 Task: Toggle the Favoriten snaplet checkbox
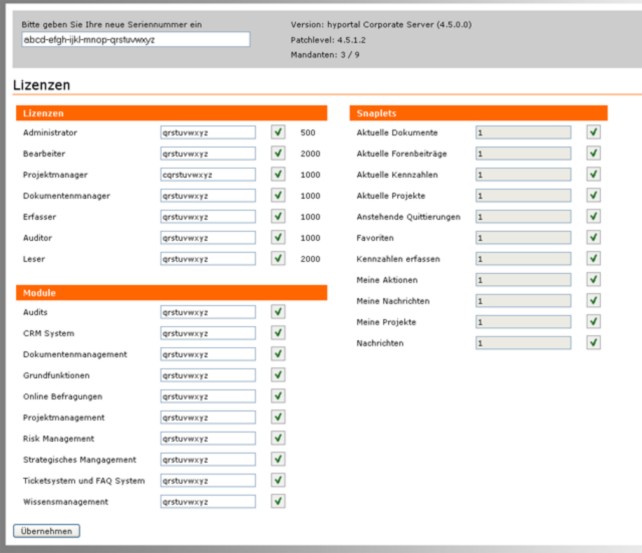click(594, 237)
